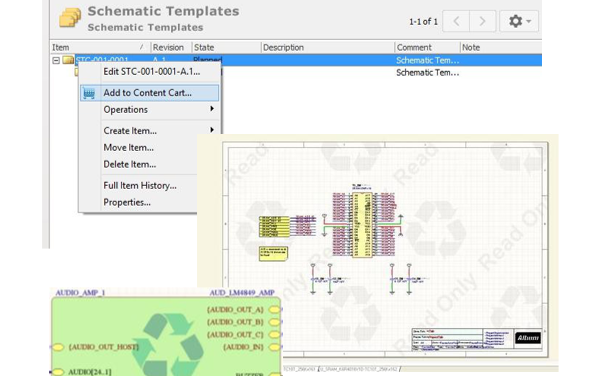The width and height of the screenshot is (602, 376).
Task: Open Full Item History
Action: [140, 186]
